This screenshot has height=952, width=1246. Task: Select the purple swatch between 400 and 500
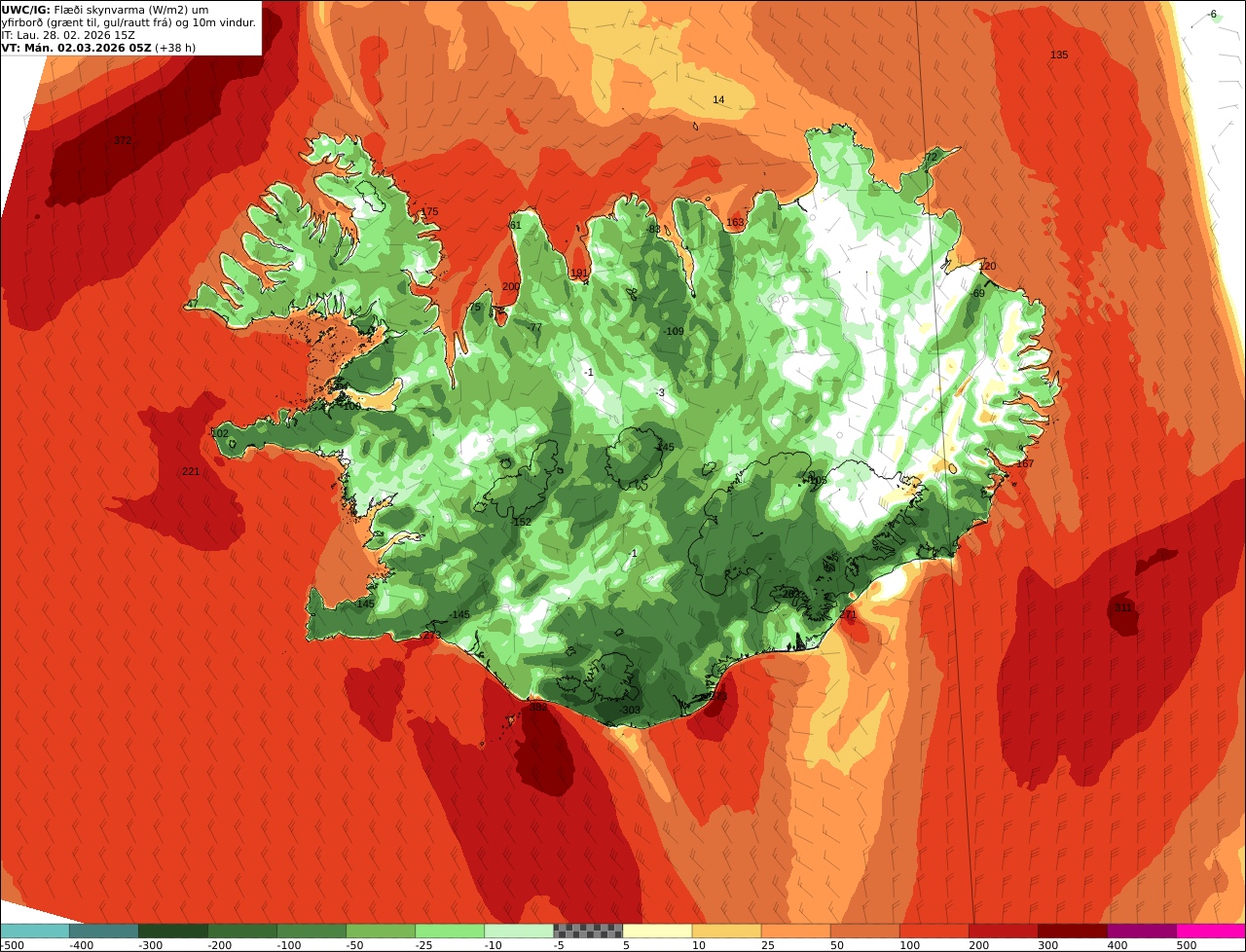(1141, 931)
